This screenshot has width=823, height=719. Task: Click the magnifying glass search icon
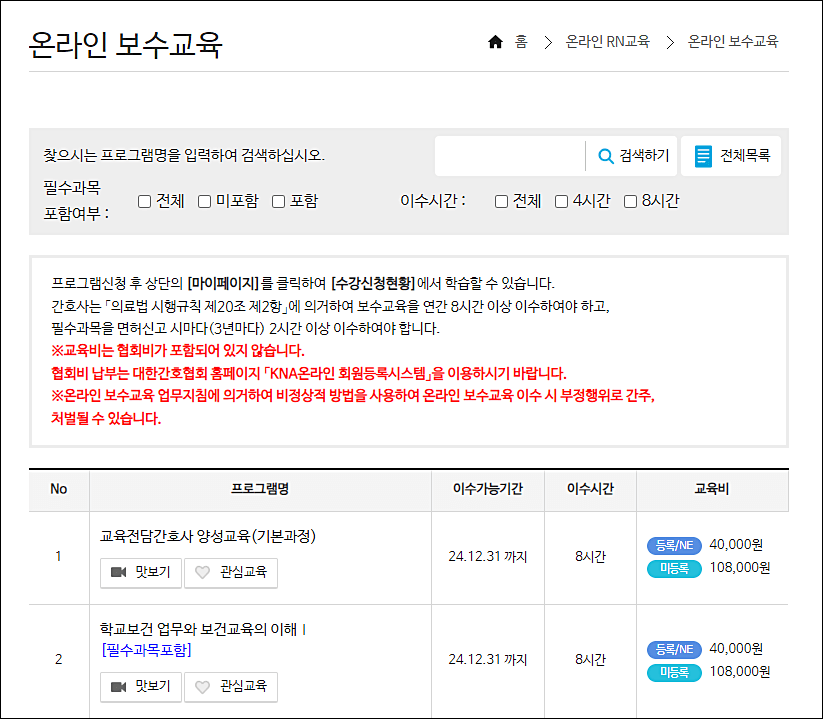(605, 155)
